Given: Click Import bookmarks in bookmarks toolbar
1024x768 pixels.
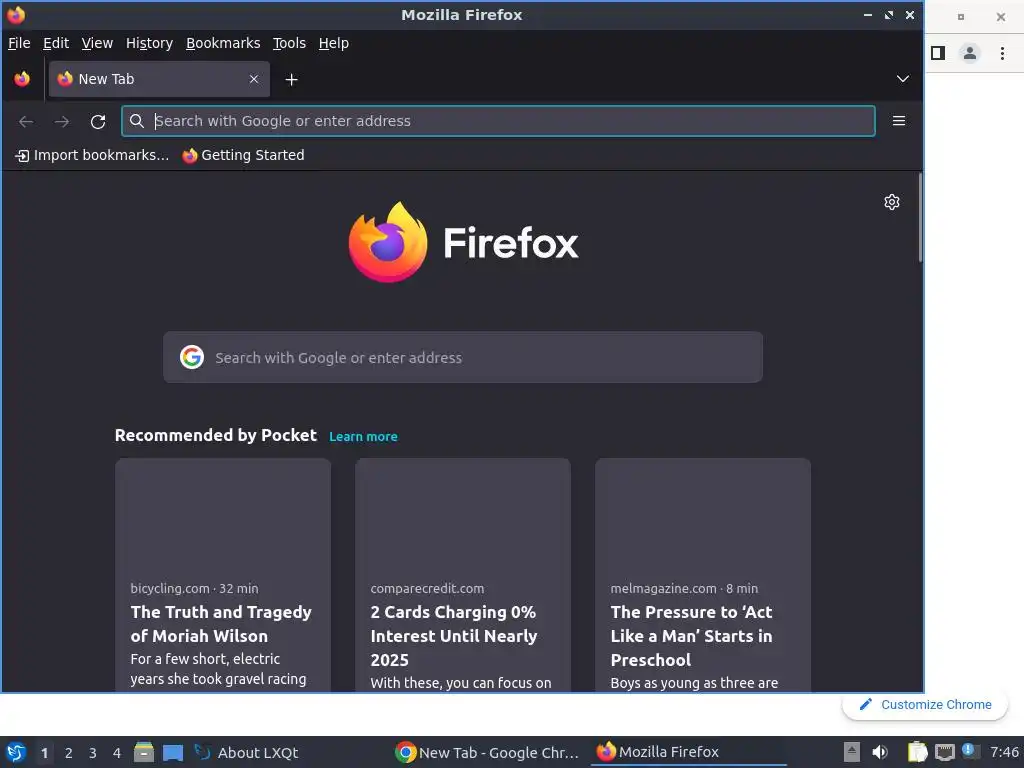Looking at the screenshot, I should [92, 155].
